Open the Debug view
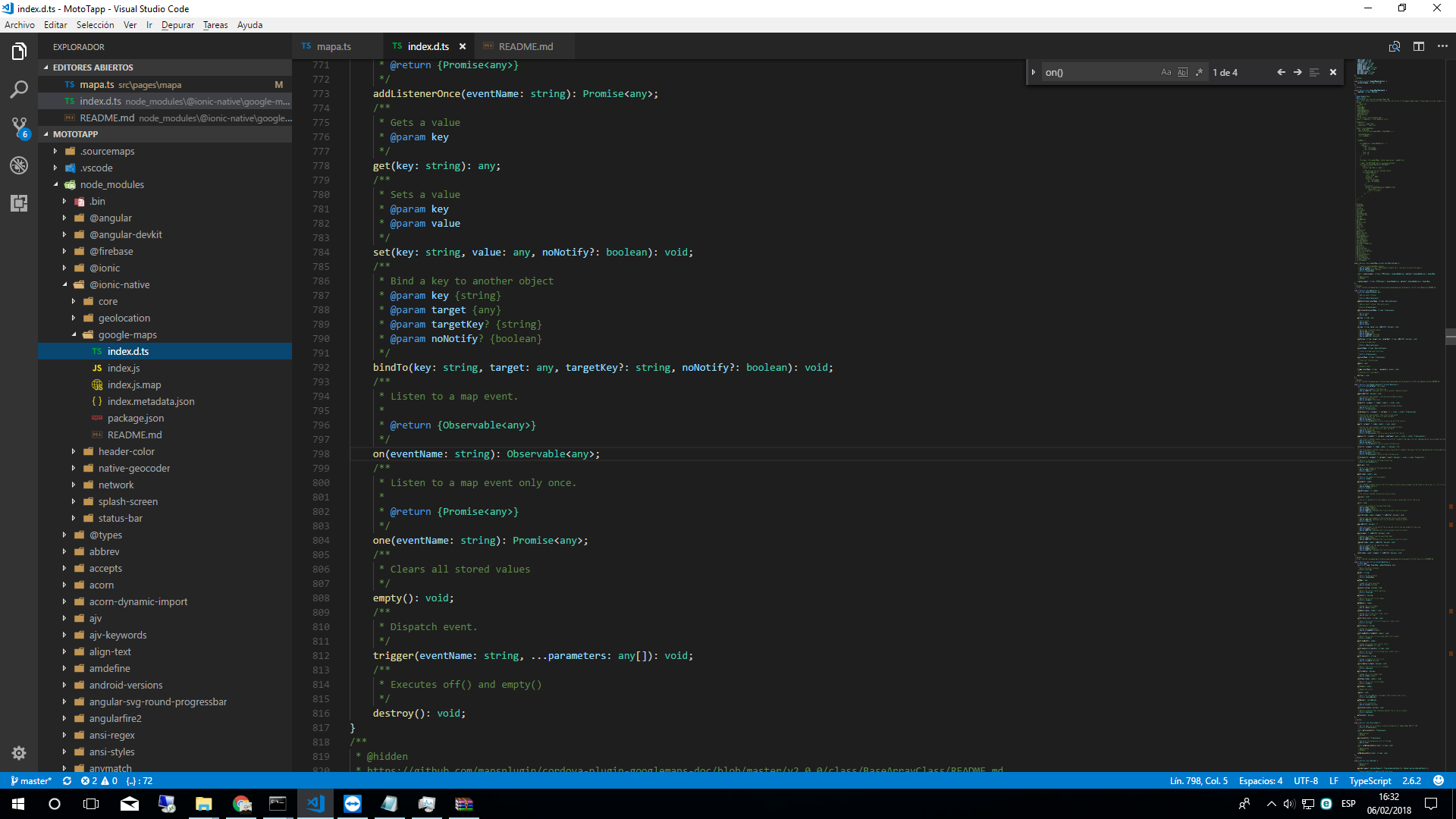The height and width of the screenshot is (819, 1456). [19, 165]
